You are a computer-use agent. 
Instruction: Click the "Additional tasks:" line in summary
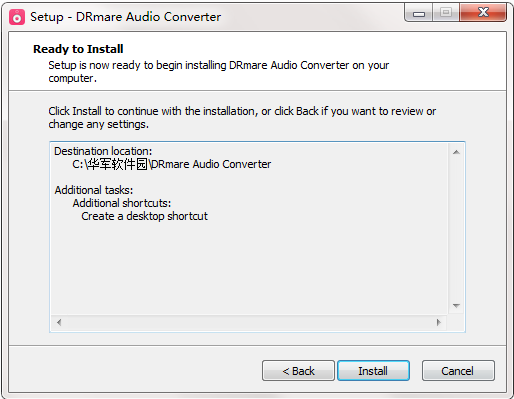click(x=94, y=190)
